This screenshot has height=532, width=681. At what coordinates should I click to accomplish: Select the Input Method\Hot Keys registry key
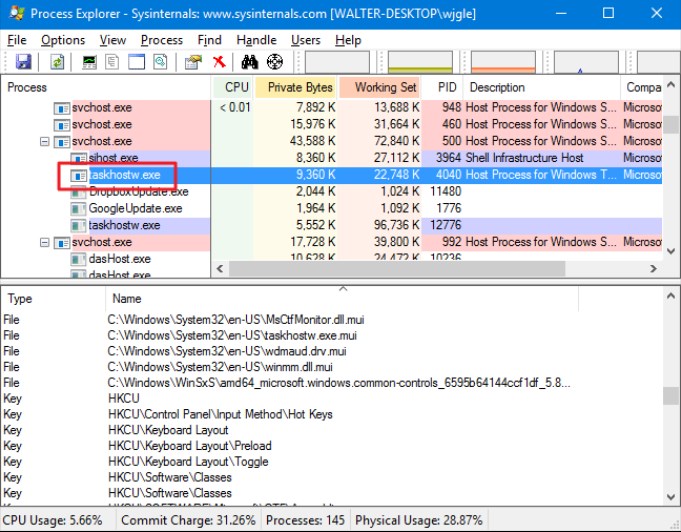220,414
